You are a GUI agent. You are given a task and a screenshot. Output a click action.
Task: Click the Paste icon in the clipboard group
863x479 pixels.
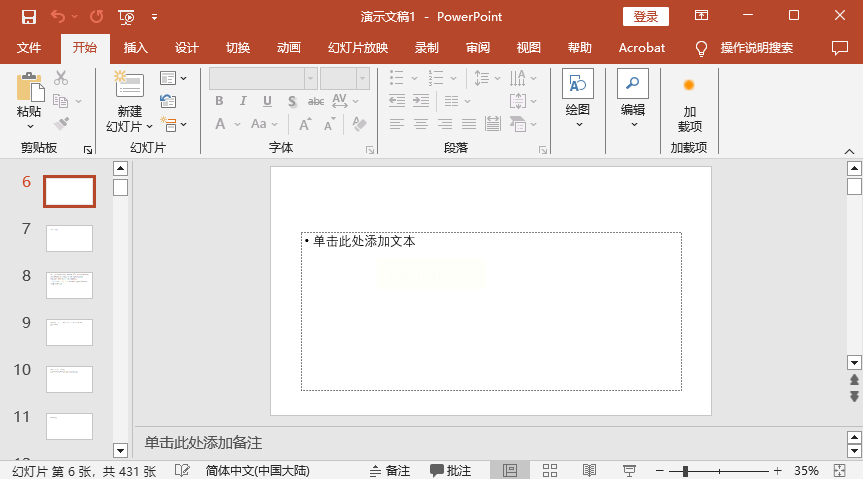tap(29, 88)
